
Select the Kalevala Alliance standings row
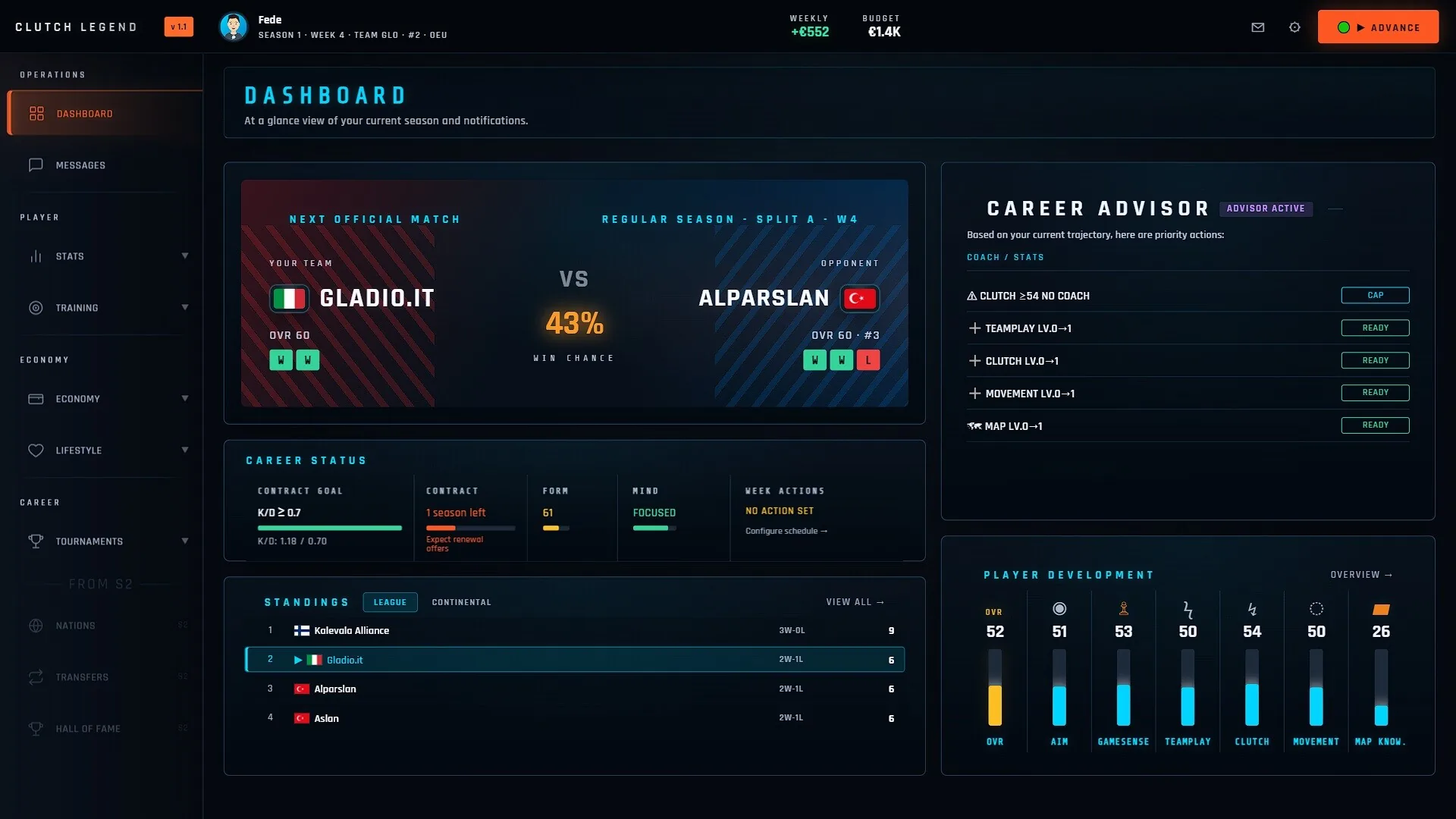575,630
